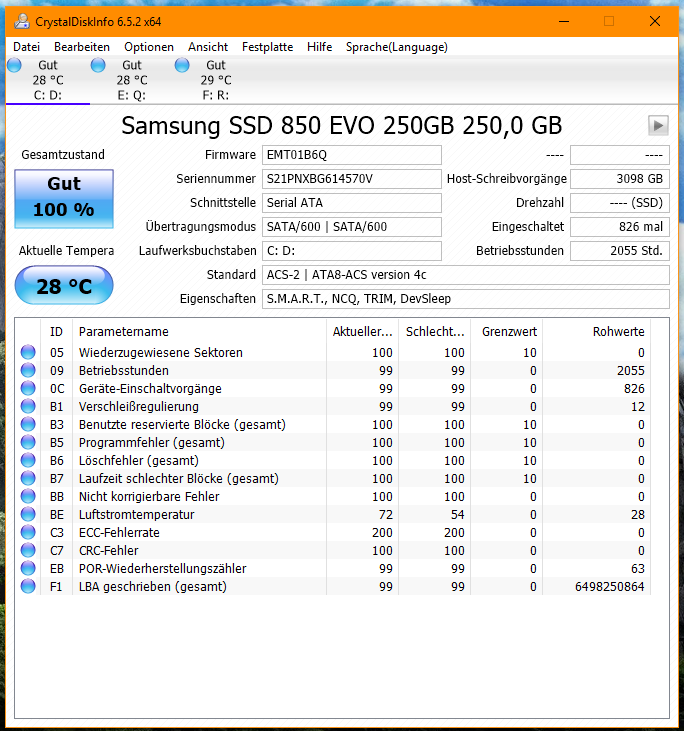Viewport: 684px width, 731px height.
Task: Click the Übertragungsmodus field SATA/600
Action: [x=352, y=227]
